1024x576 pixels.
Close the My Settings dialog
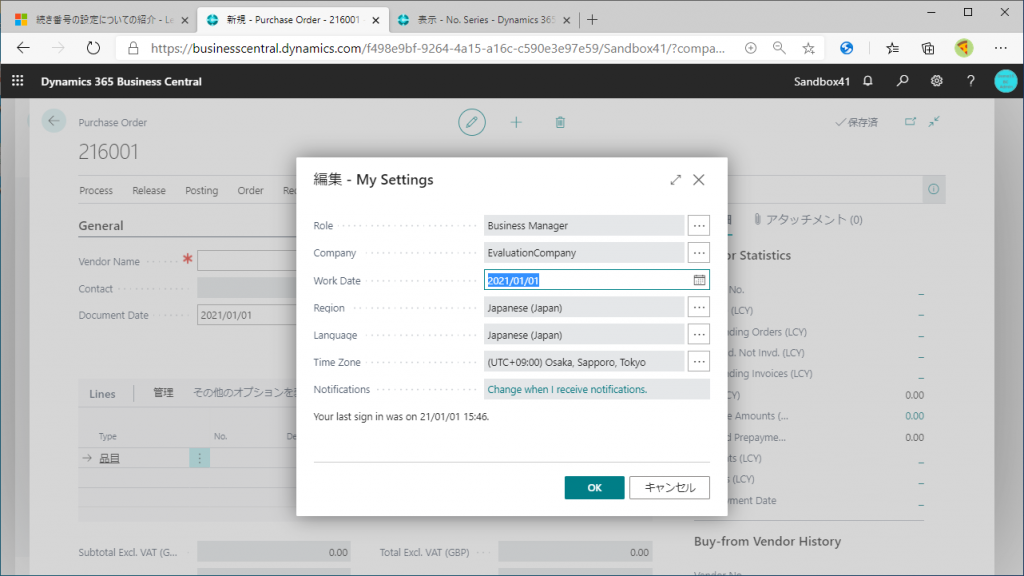point(699,180)
